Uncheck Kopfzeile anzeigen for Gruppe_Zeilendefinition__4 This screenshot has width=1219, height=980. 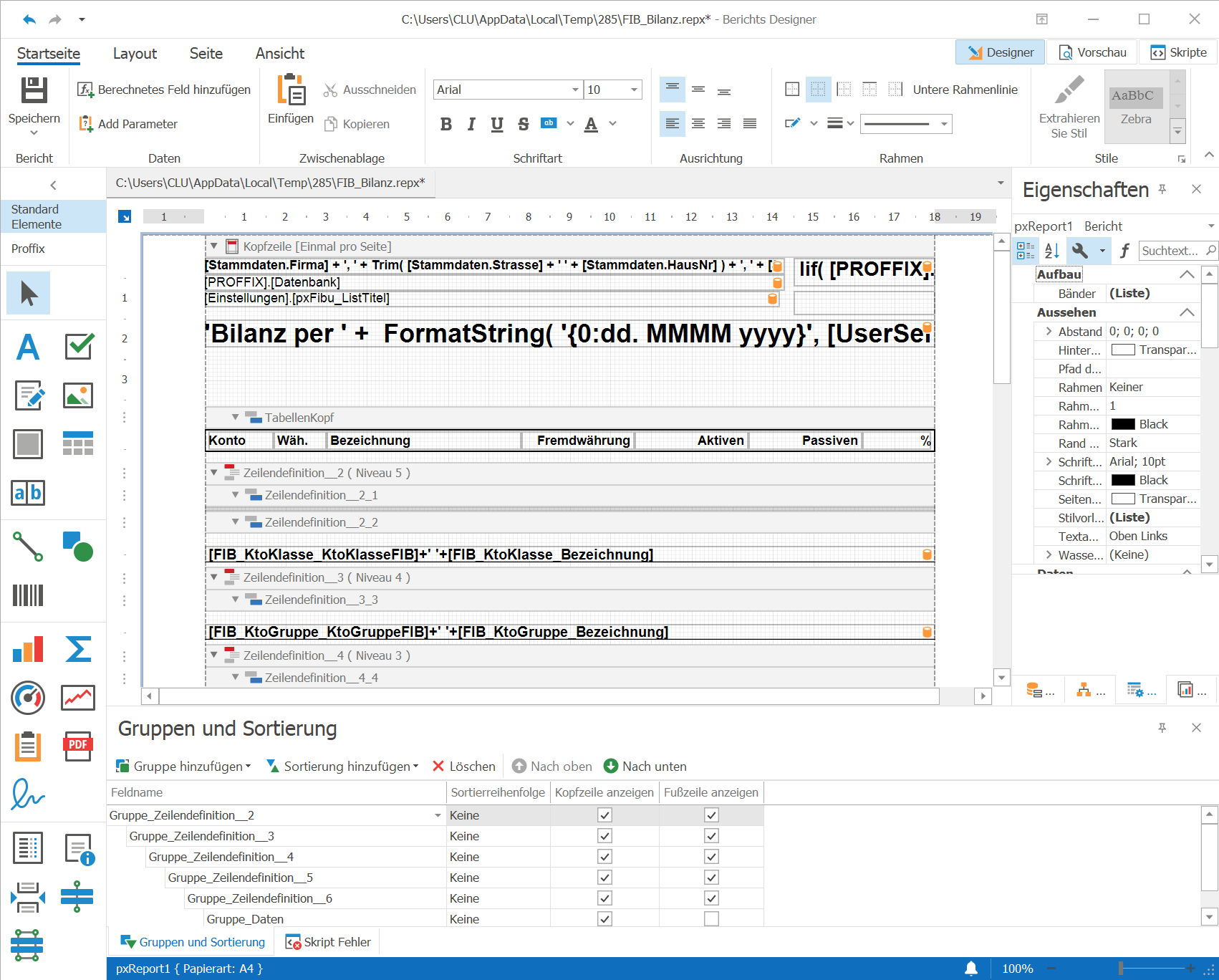pyautogui.click(x=605, y=857)
